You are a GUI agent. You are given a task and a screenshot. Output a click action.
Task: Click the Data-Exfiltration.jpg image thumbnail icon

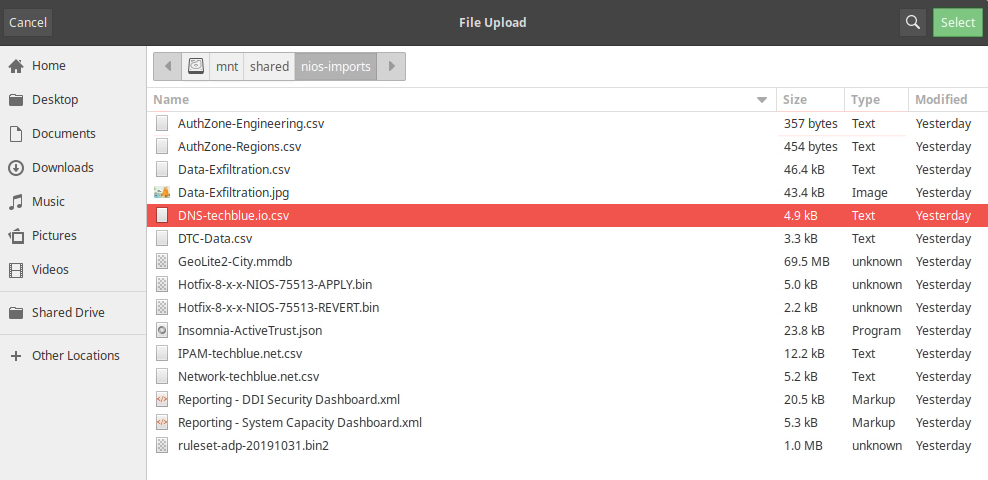tap(162, 192)
